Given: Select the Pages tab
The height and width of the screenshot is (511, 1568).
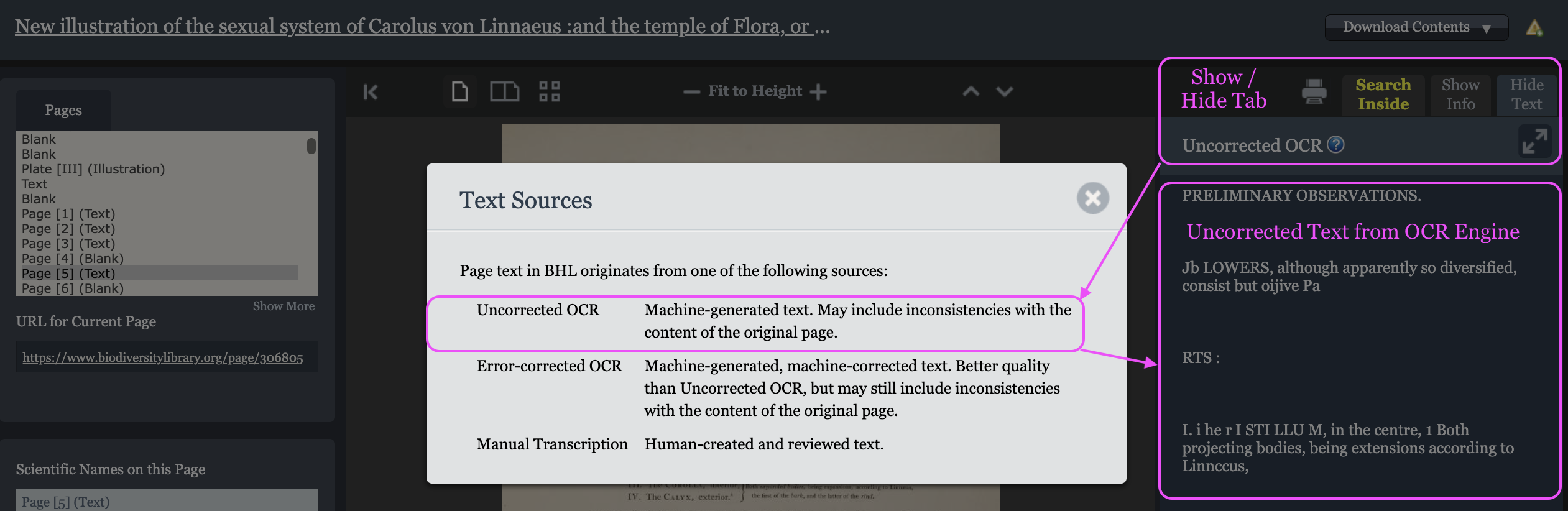Looking at the screenshot, I should point(63,110).
